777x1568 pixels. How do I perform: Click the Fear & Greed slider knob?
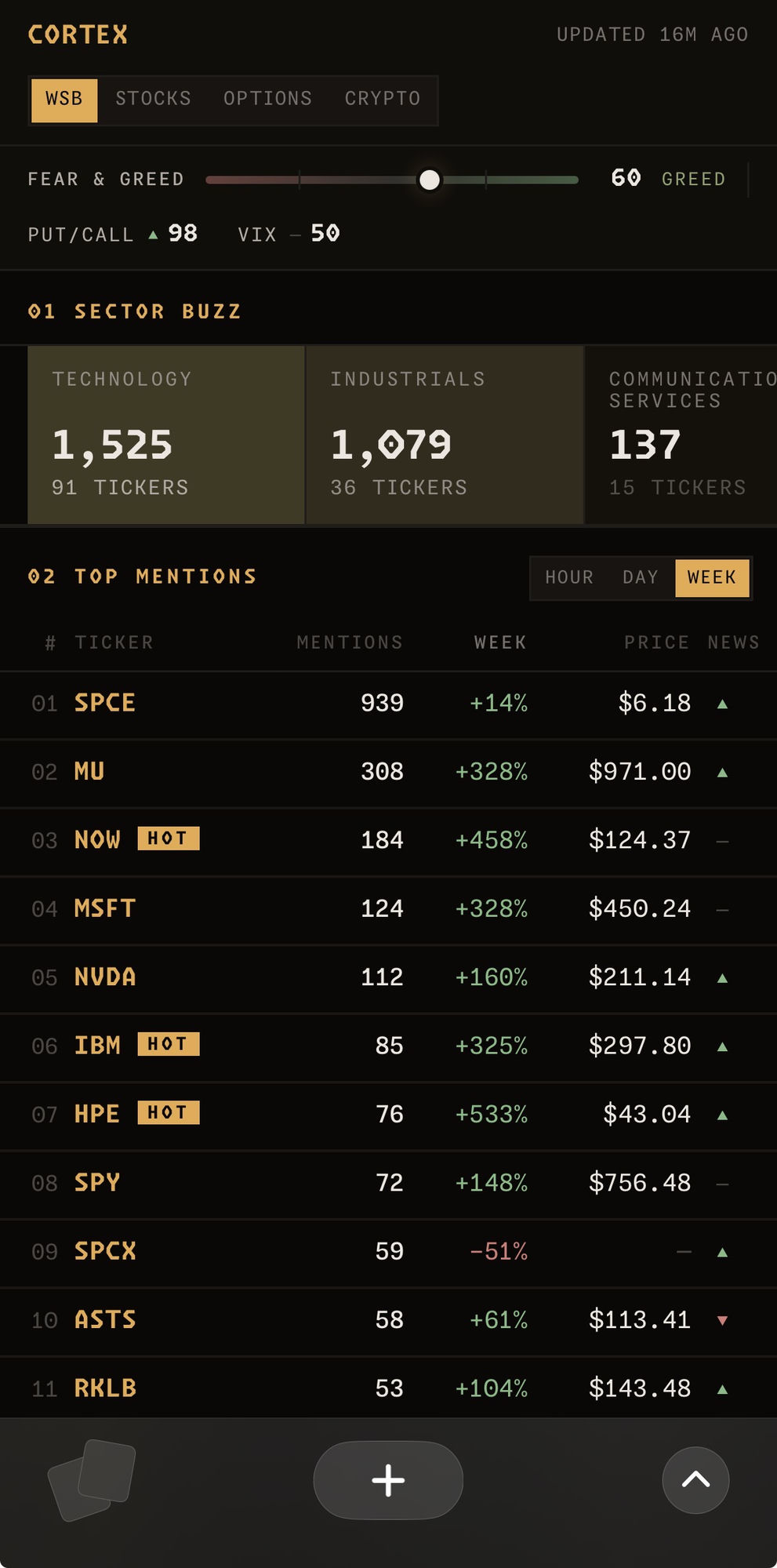pos(430,180)
